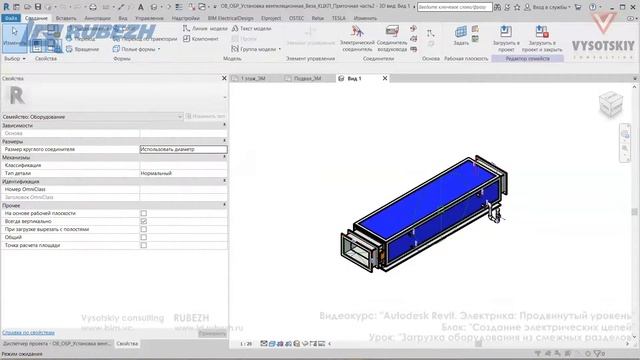Toggle 'Точка расчета площади' checkbox

pos(144,245)
